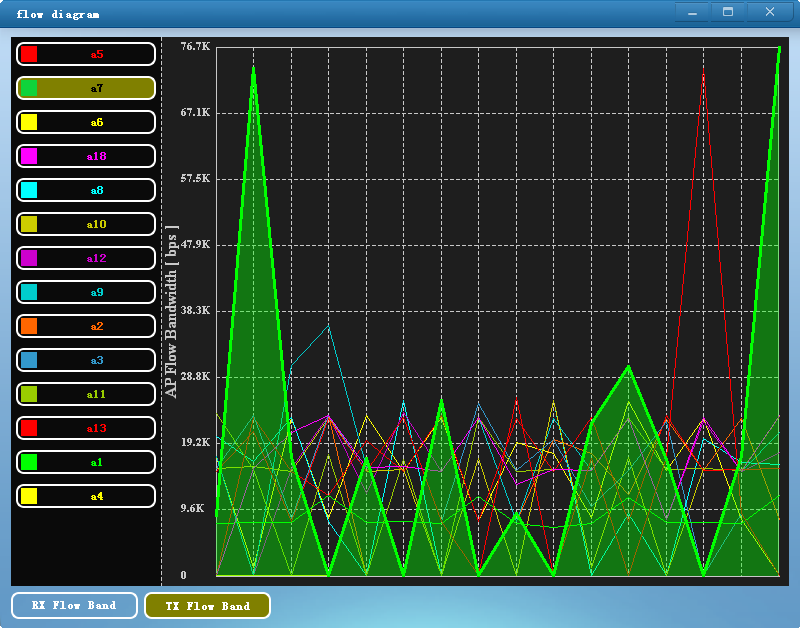Image resolution: width=800 pixels, height=628 pixels.
Task: Close the flow diagram window
Action: 770,12
